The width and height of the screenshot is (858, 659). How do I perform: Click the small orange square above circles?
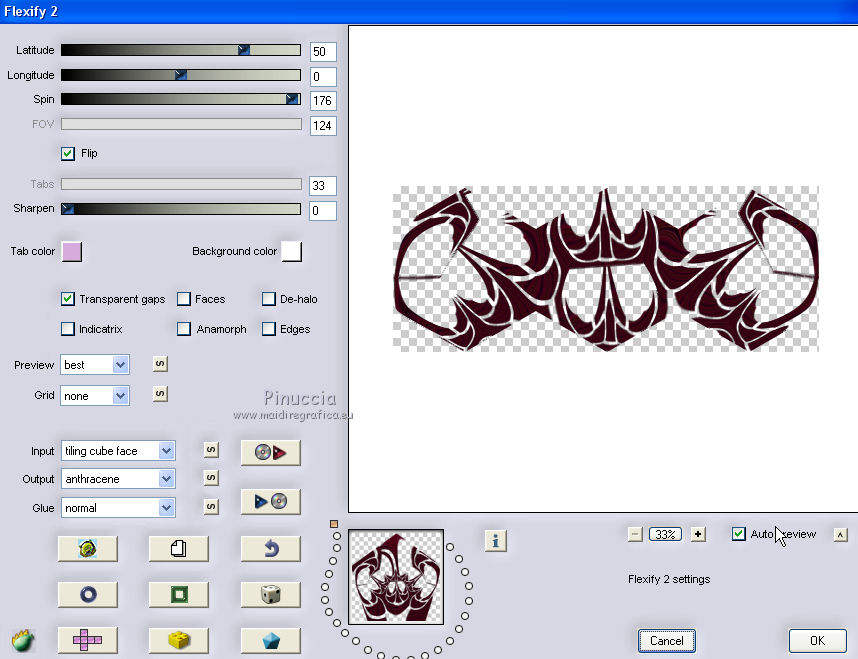pyautogui.click(x=334, y=524)
